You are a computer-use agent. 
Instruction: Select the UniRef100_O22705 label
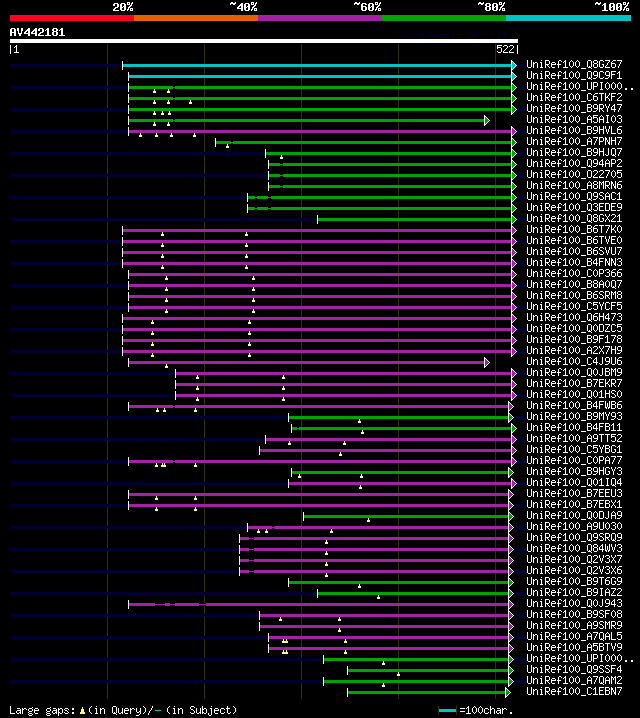574,174
